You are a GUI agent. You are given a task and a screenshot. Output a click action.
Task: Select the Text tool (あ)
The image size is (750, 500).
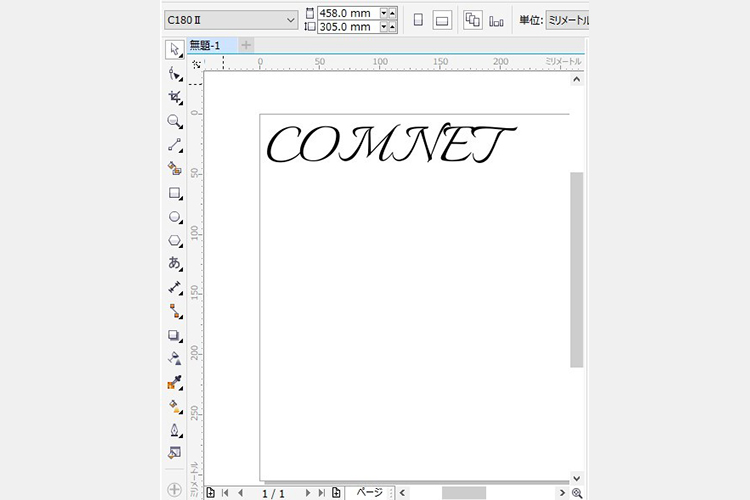point(175,264)
